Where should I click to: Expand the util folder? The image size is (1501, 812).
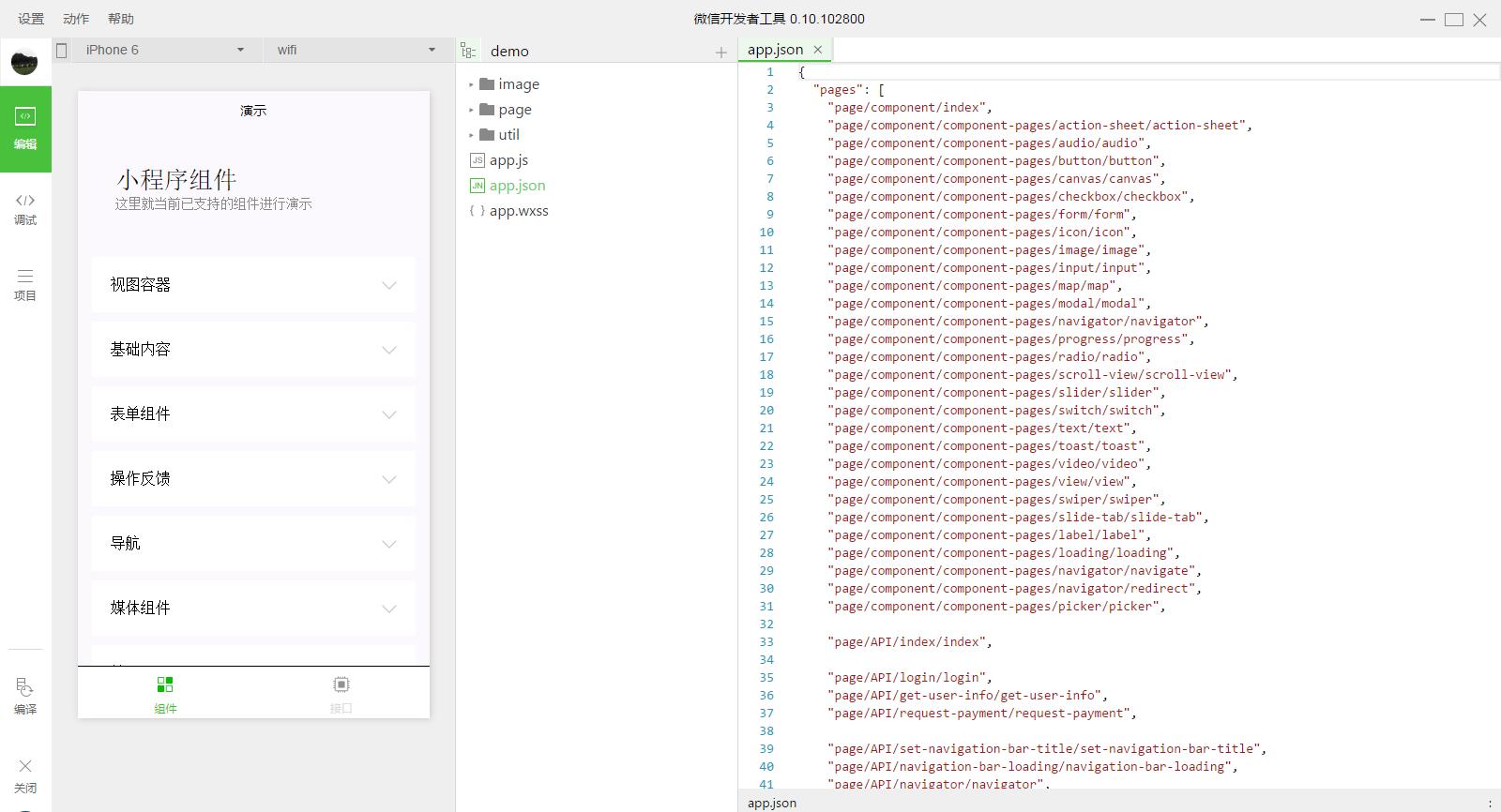pos(472,135)
